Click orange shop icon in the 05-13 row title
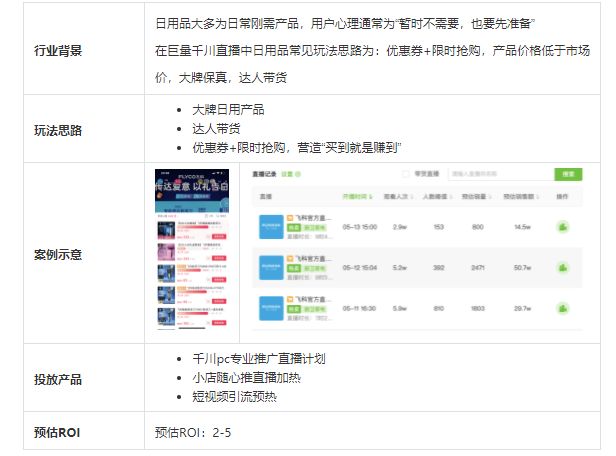Screen dimensions: 616x456 tap(290, 218)
